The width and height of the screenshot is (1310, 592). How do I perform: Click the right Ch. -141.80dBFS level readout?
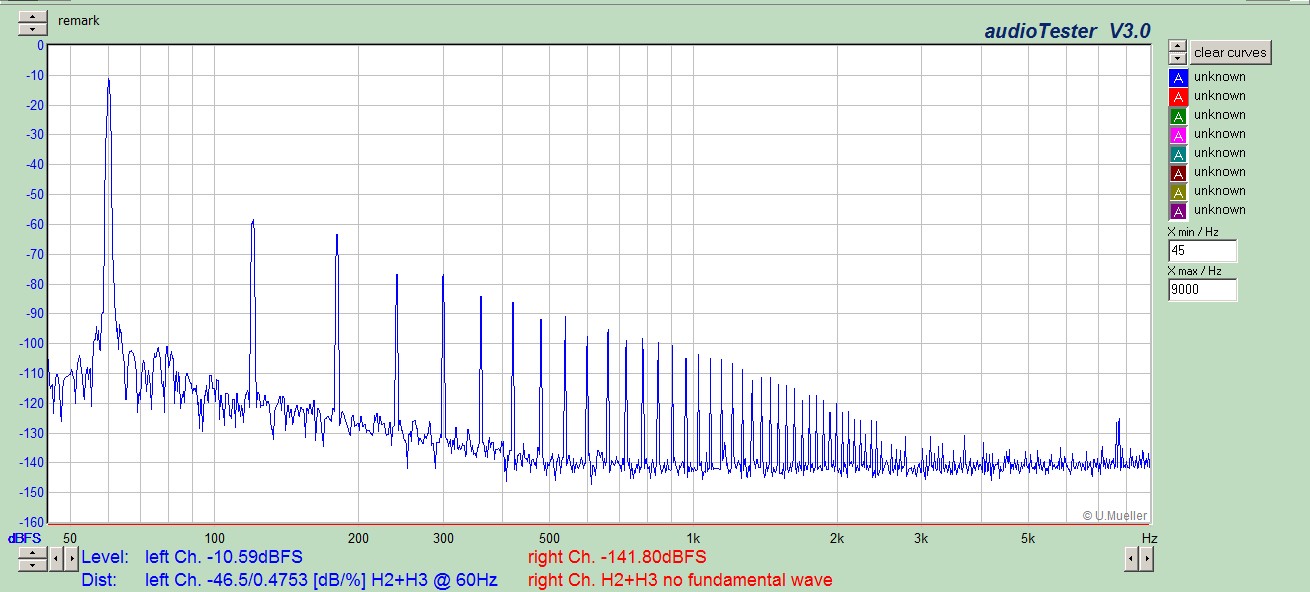coord(617,557)
